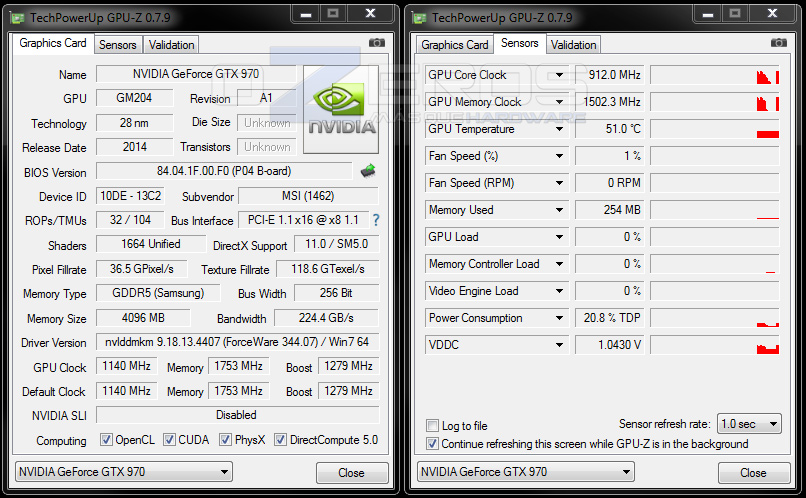
Task: Select Sensors tab in right window
Action: pos(520,43)
